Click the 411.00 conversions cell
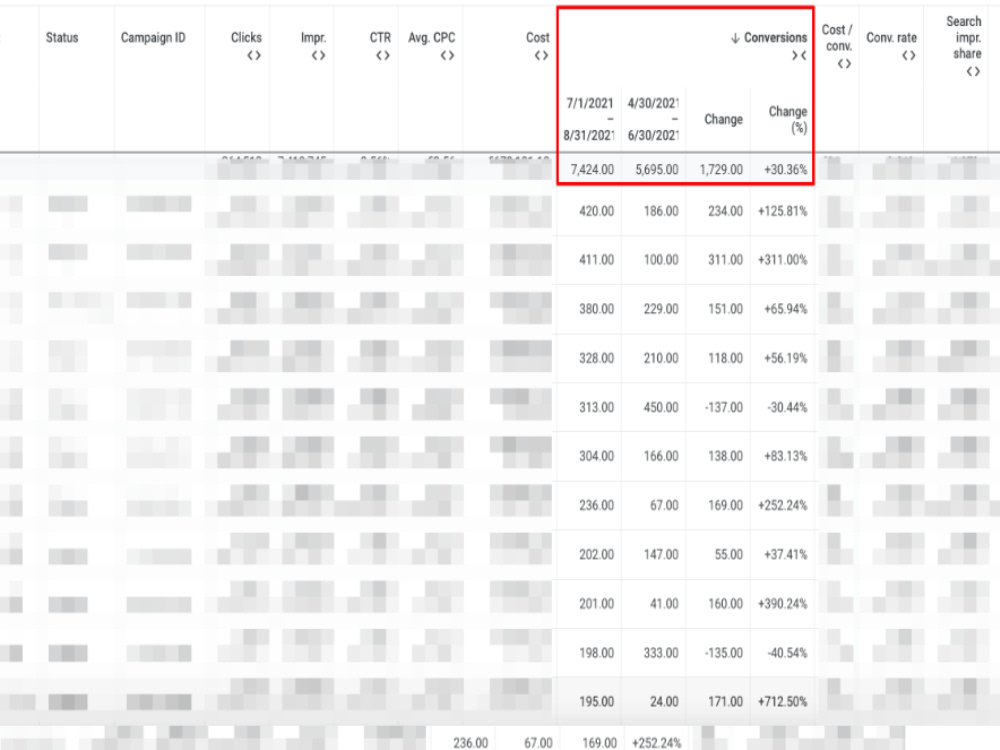 coord(596,260)
